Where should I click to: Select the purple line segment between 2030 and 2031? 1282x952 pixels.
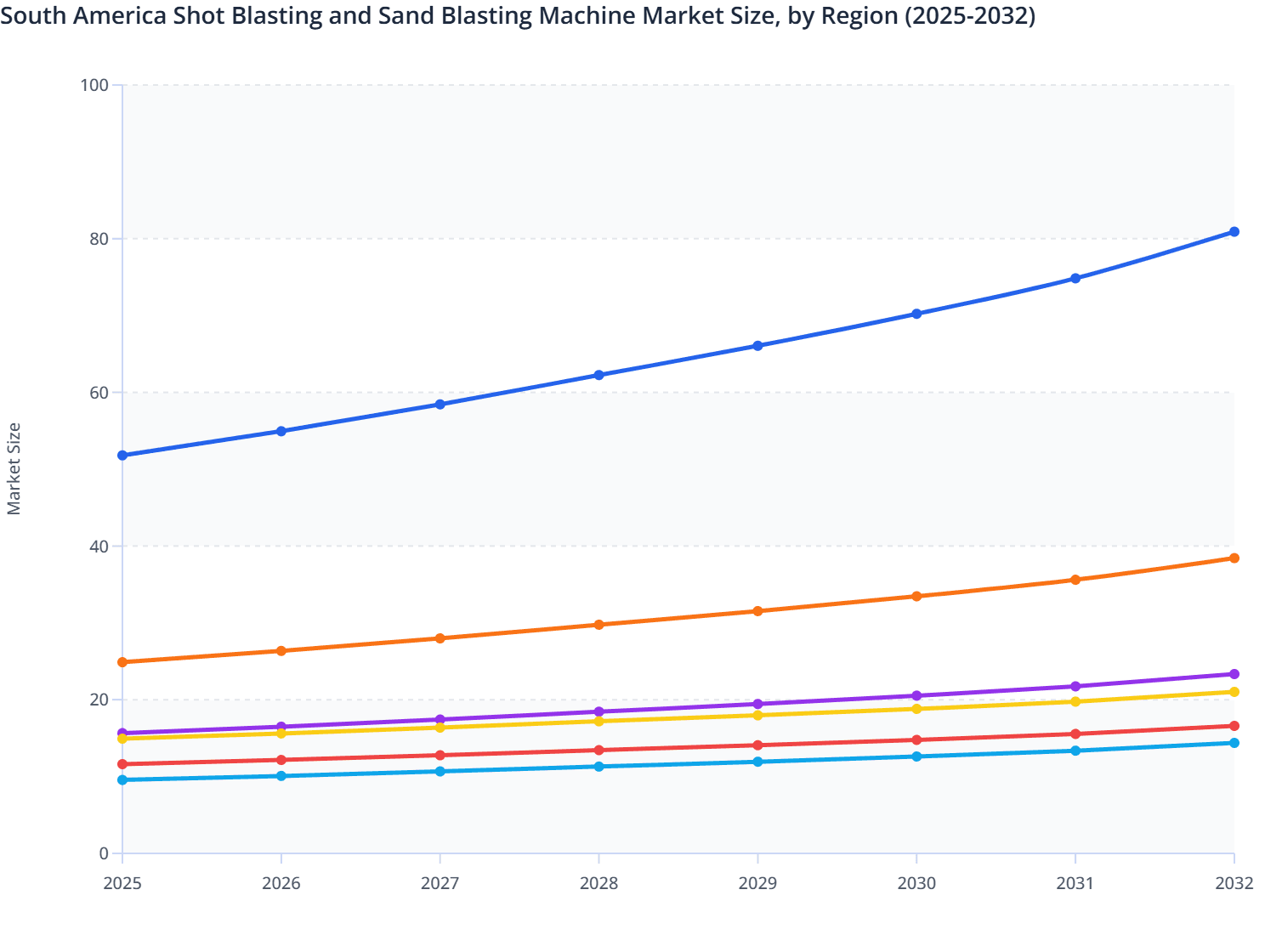click(x=995, y=689)
